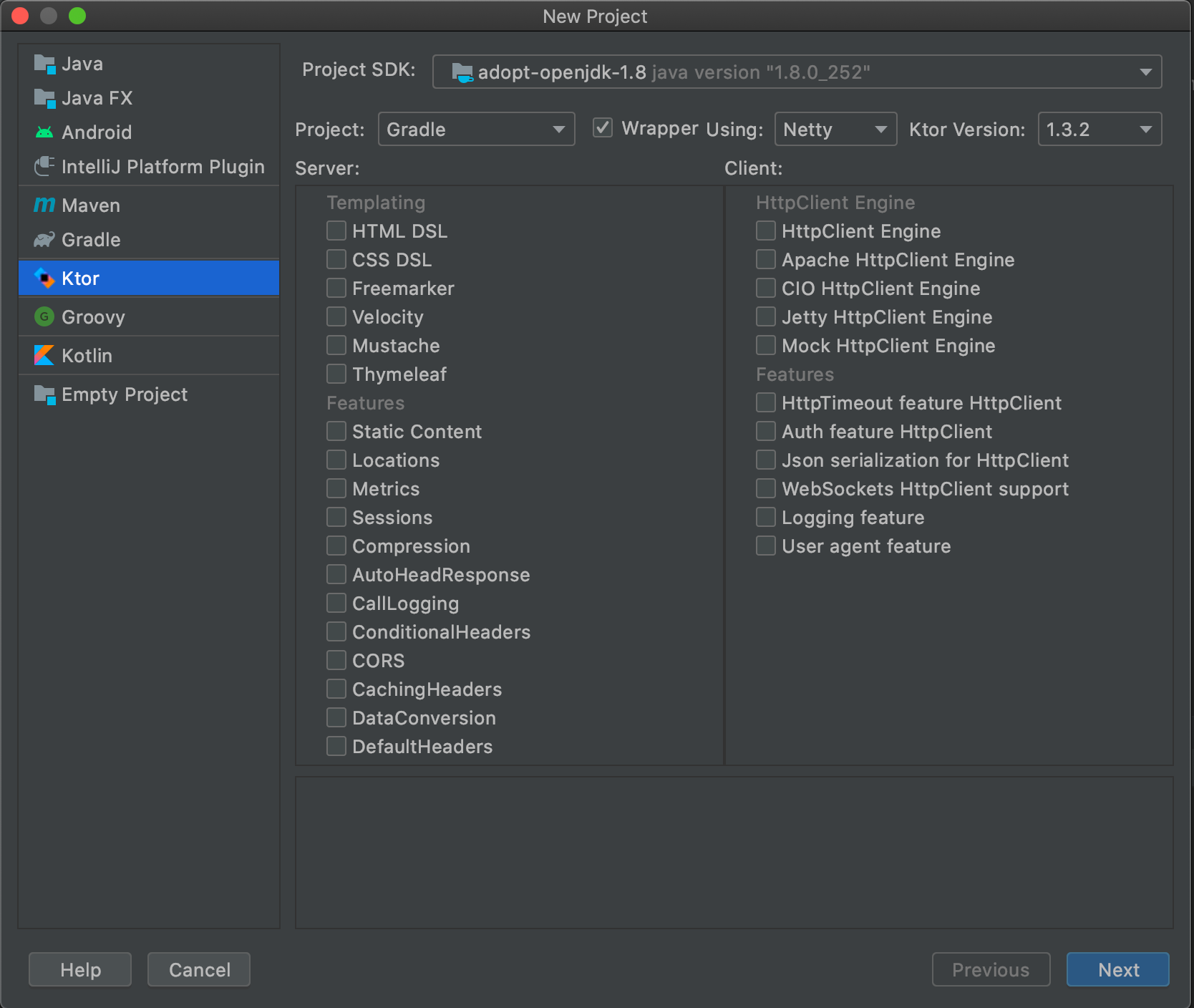Check ConditionalHeaders option
1194x1008 pixels.
coord(336,631)
